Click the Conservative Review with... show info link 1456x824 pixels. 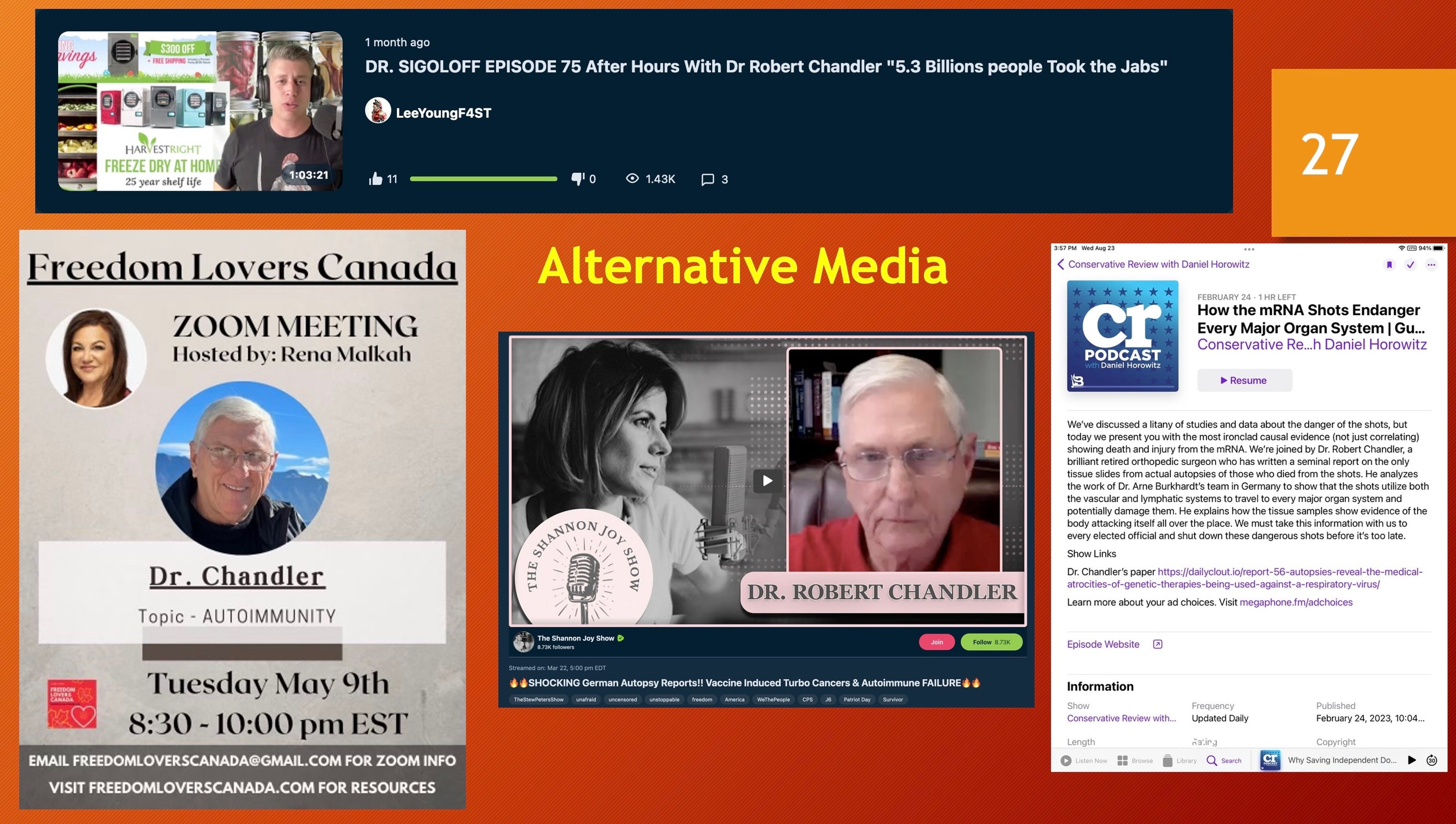coord(1121,718)
